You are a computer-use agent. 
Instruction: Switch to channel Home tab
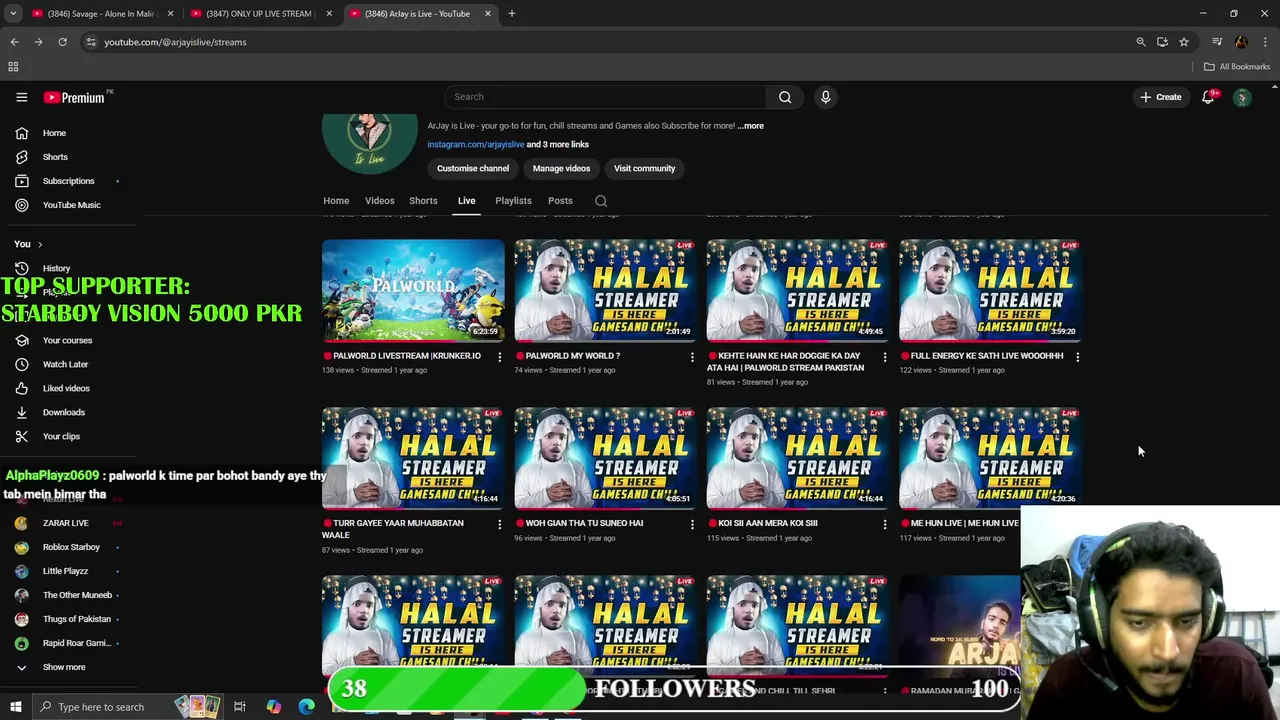pos(336,201)
